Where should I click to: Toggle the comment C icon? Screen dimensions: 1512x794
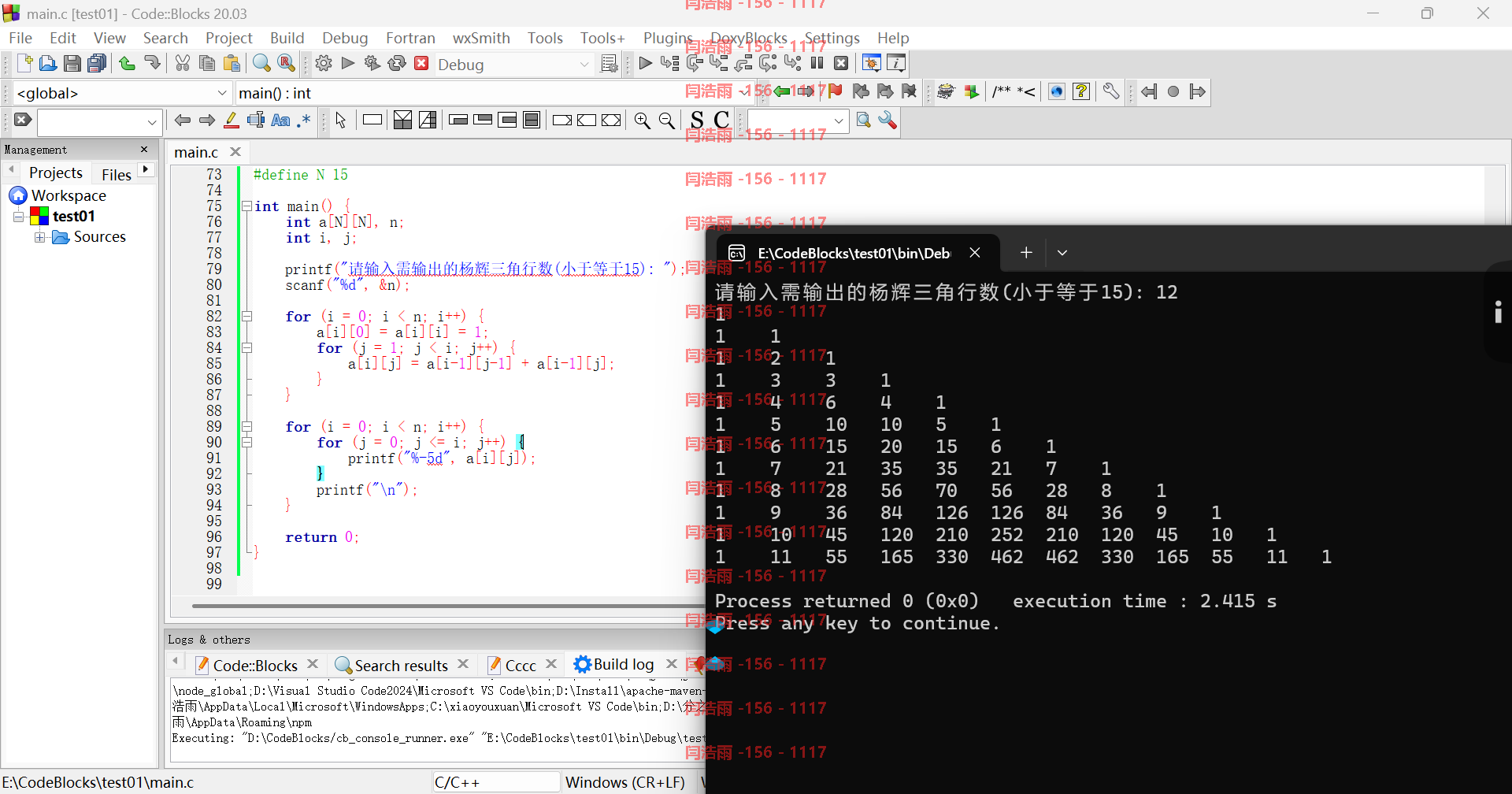[721, 121]
